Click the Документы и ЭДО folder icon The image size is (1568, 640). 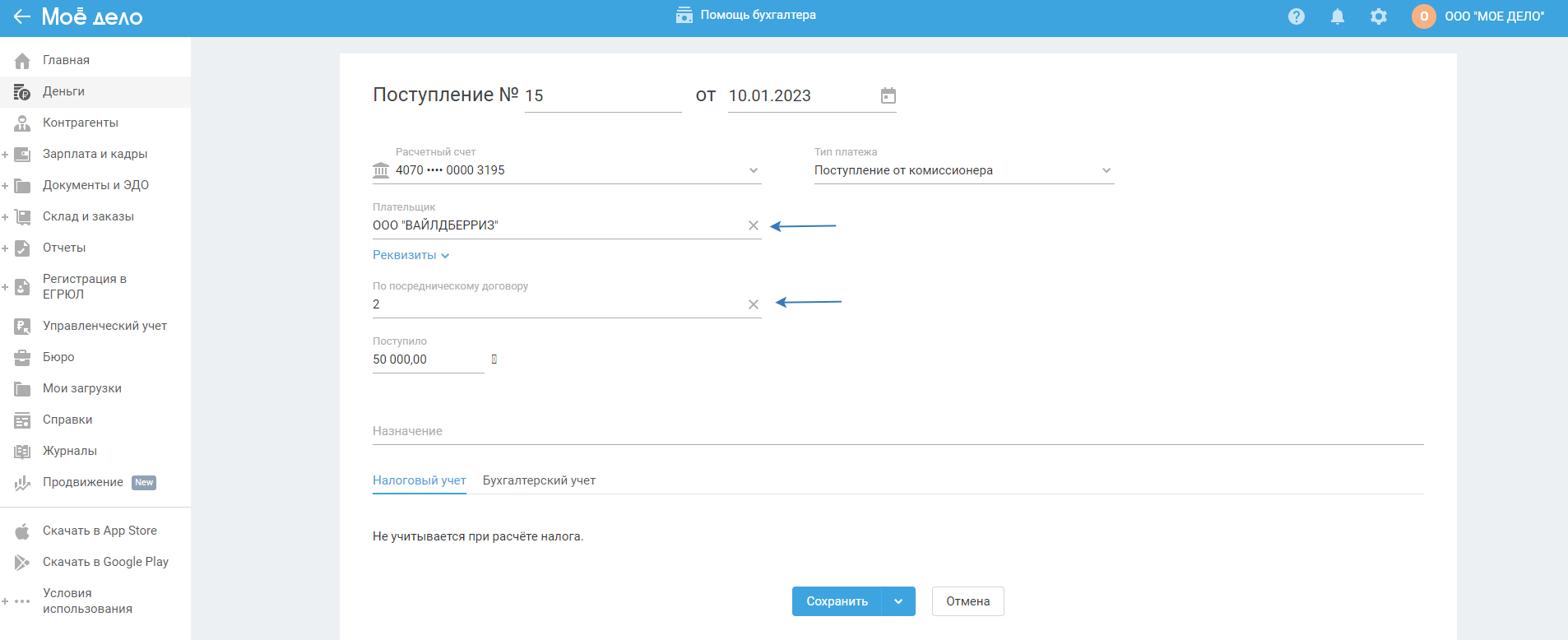tap(22, 185)
